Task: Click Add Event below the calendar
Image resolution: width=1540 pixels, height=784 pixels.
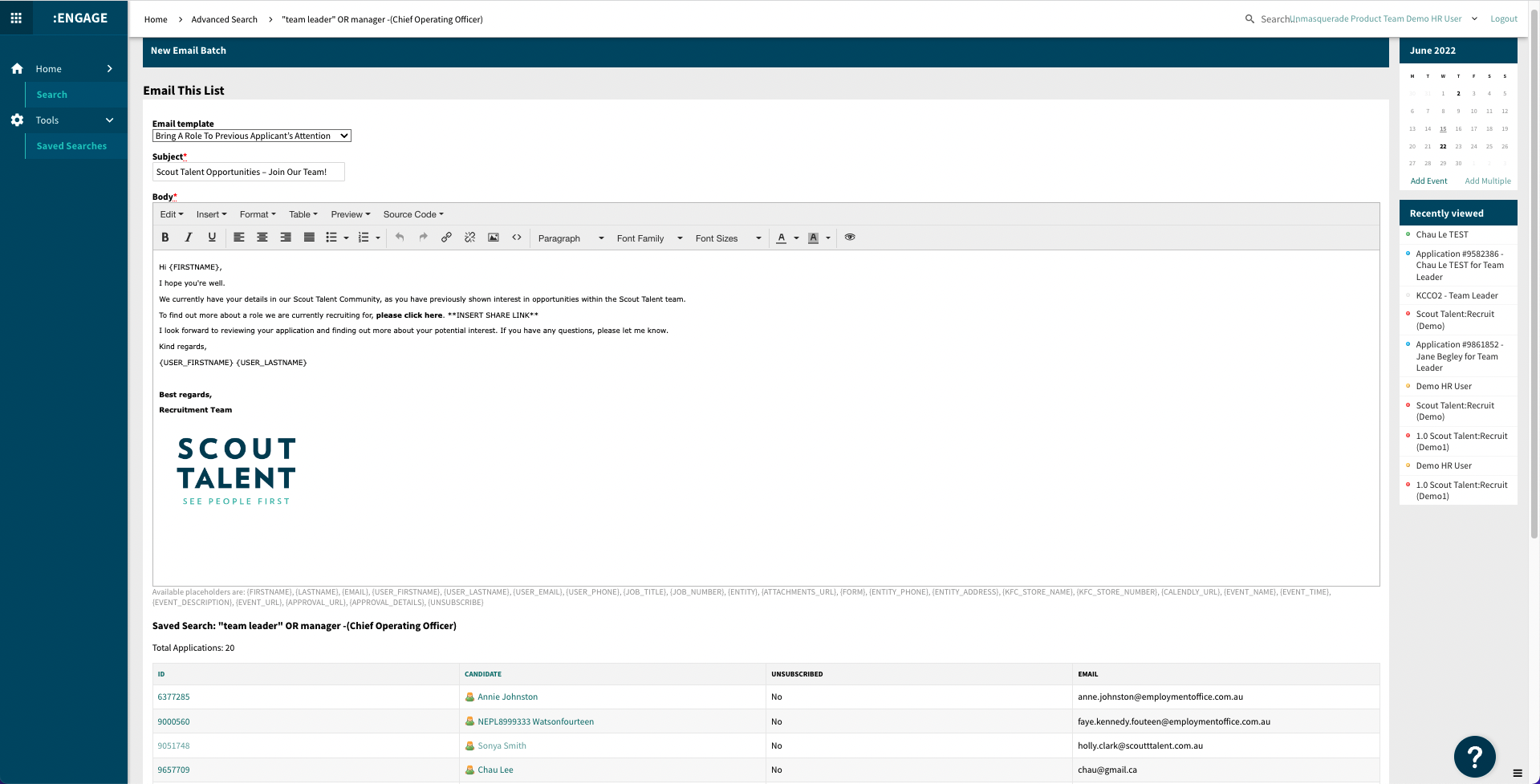Action: point(1428,181)
